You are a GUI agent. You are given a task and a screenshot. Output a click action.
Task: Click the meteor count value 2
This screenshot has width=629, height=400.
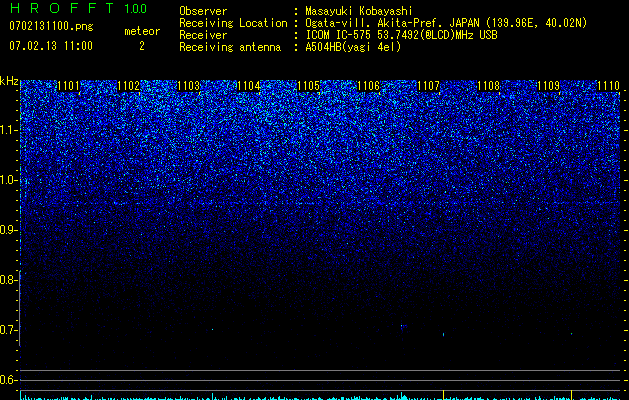tap(142, 46)
